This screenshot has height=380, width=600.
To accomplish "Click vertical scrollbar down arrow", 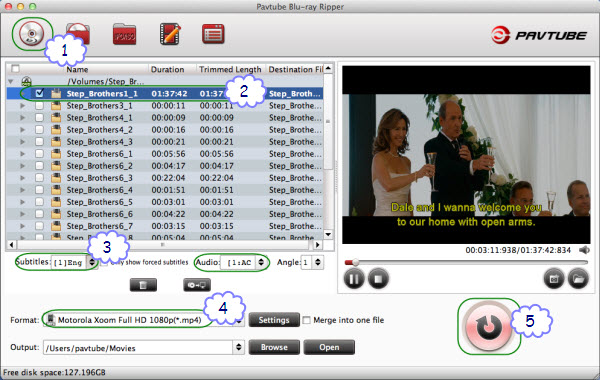I will [x=328, y=234].
